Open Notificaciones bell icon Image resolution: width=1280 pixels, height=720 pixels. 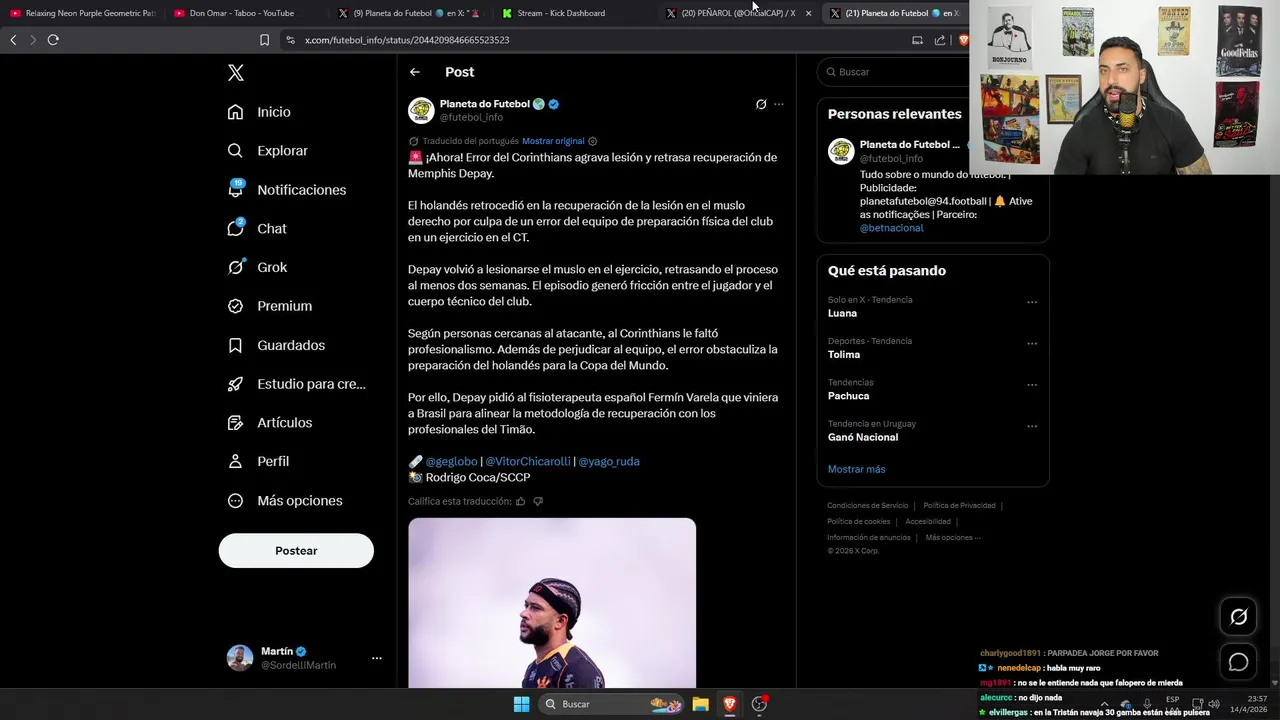[236, 189]
